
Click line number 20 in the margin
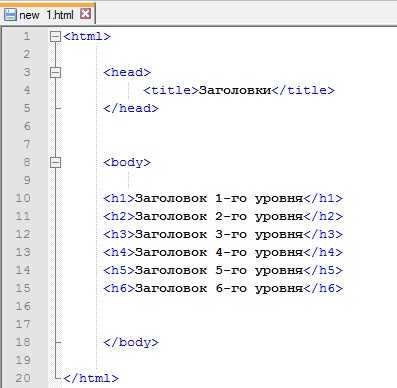(x=23, y=378)
